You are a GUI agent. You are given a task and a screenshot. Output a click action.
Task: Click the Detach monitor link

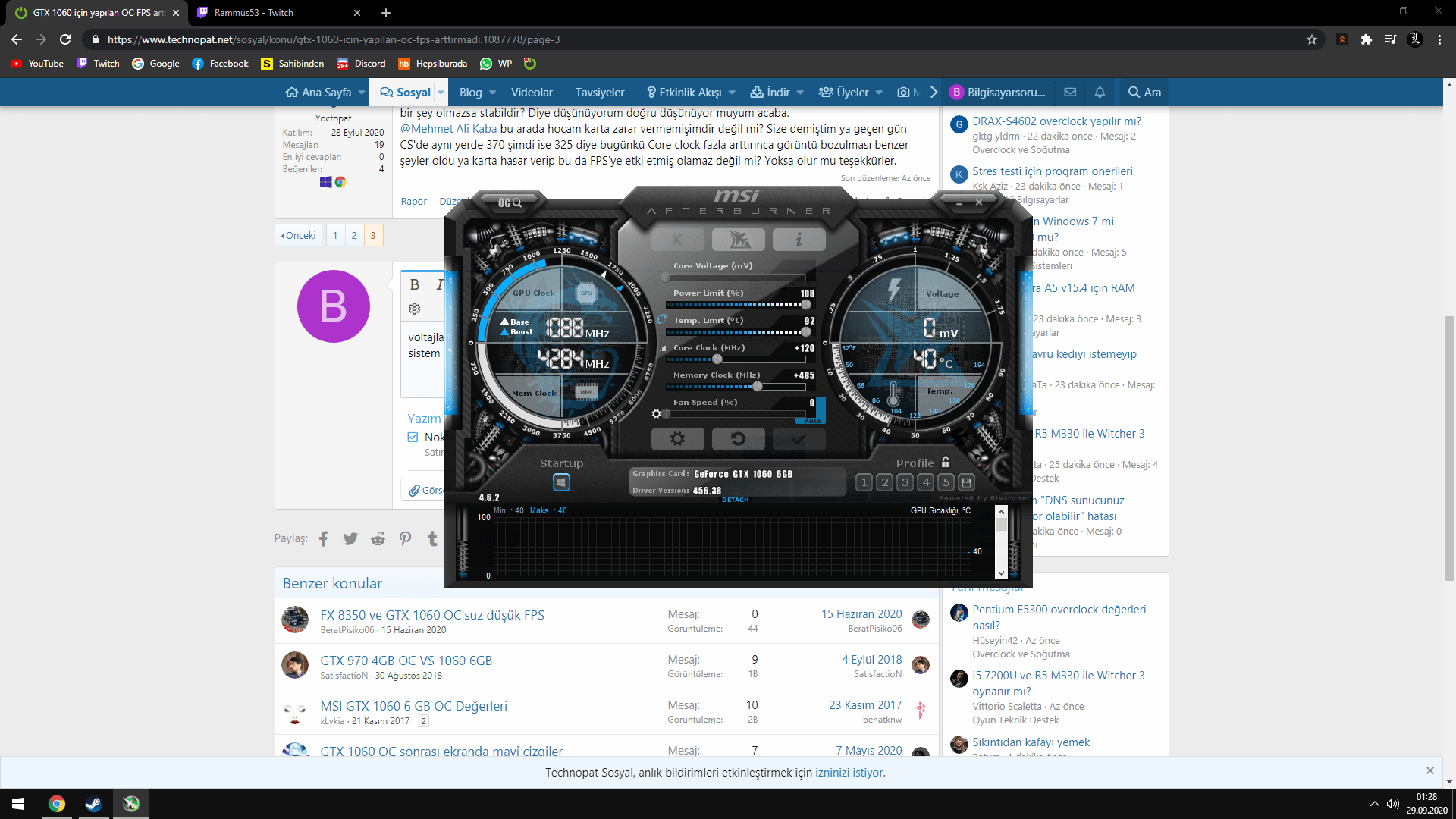click(x=735, y=500)
